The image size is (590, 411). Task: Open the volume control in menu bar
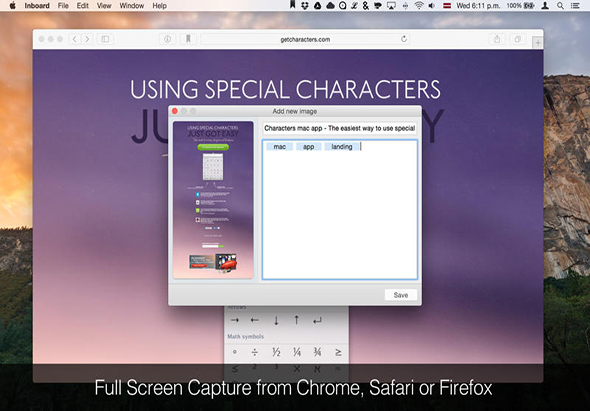pos(432,6)
